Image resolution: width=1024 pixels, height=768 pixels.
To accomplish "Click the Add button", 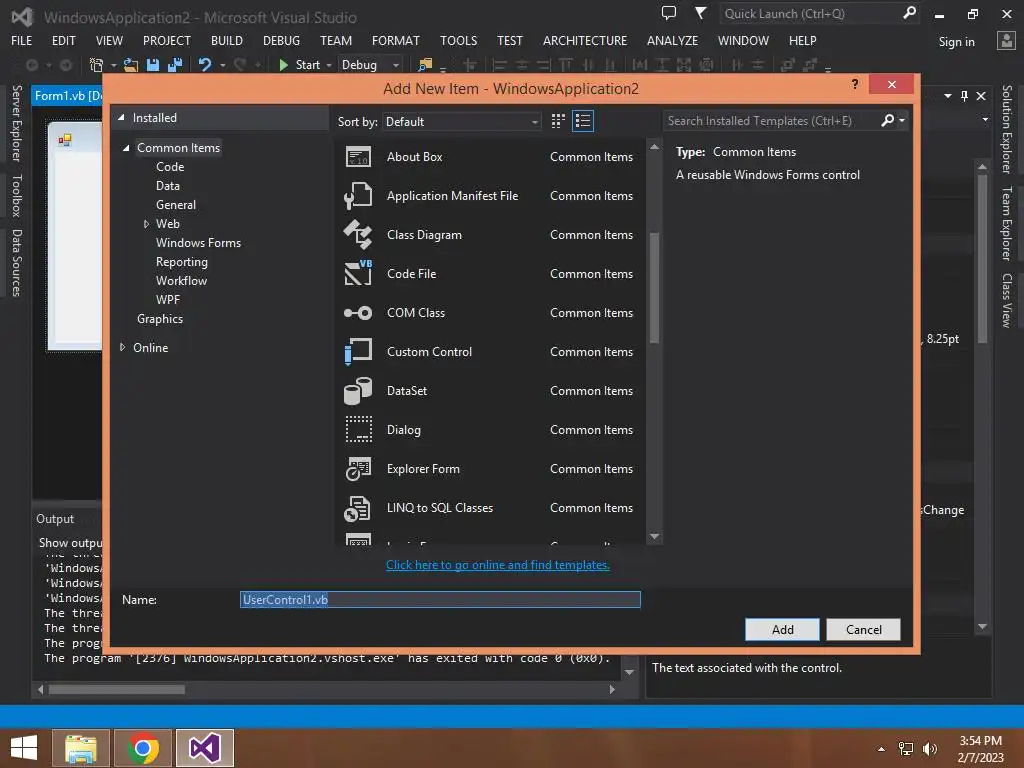I will tap(782, 630).
